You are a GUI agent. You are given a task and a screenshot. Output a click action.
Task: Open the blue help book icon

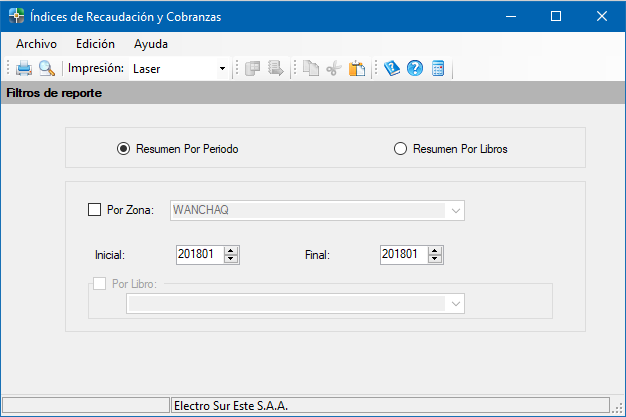click(392, 68)
